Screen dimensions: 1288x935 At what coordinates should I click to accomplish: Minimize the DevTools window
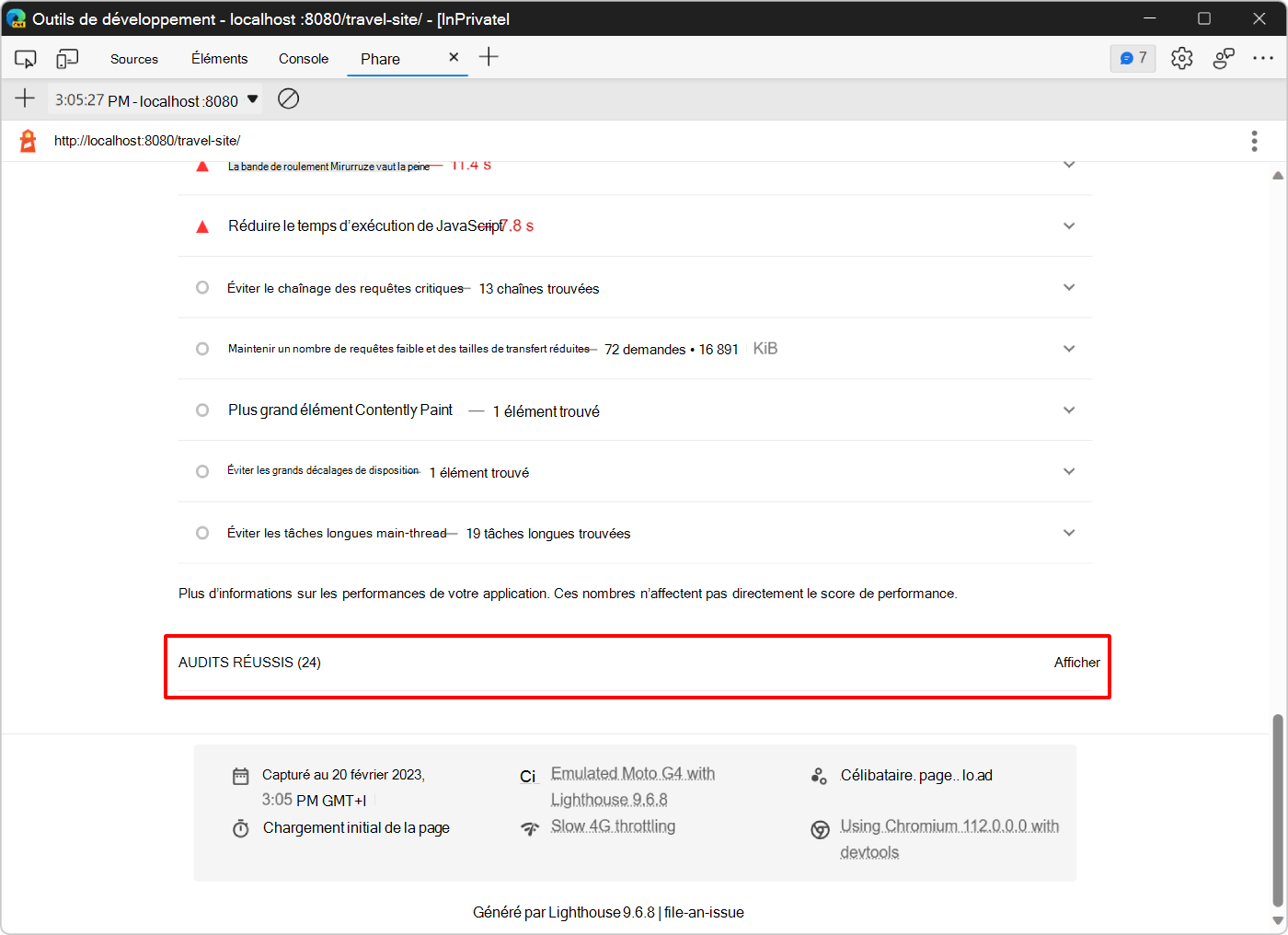1150,18
